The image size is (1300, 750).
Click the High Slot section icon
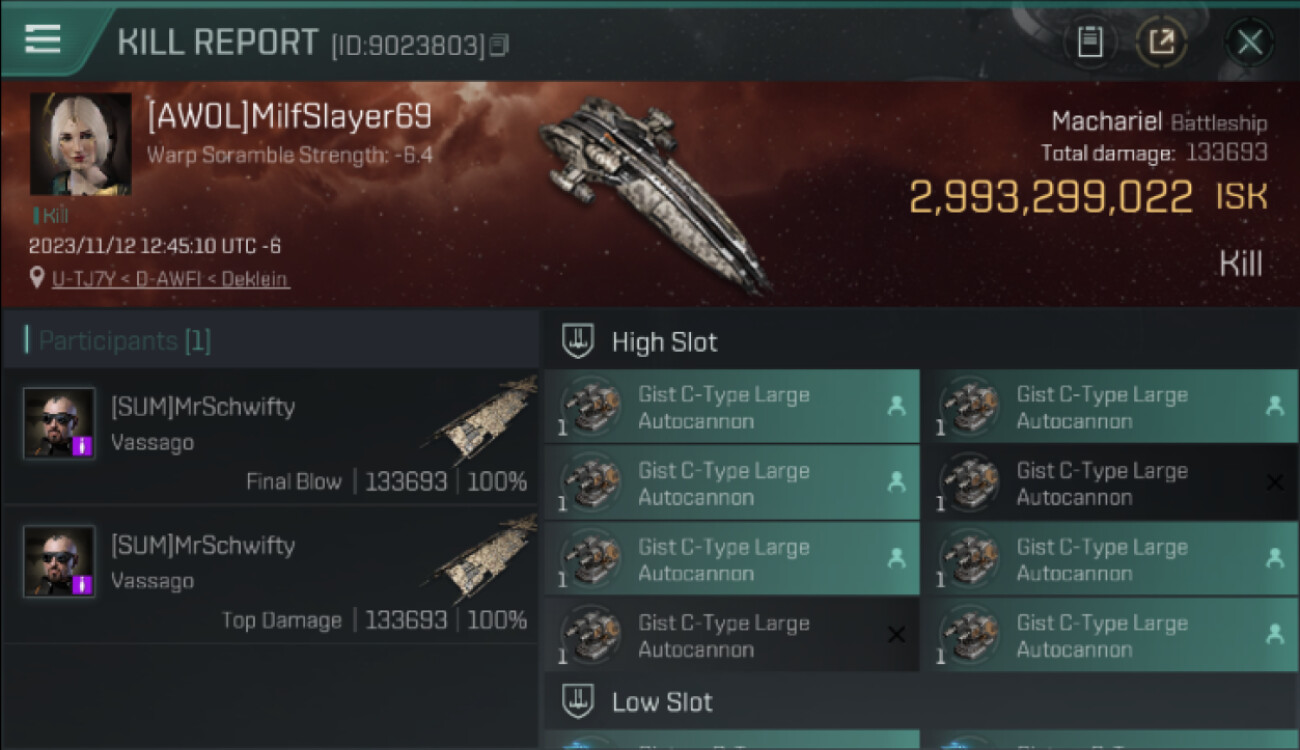[578, 341]
